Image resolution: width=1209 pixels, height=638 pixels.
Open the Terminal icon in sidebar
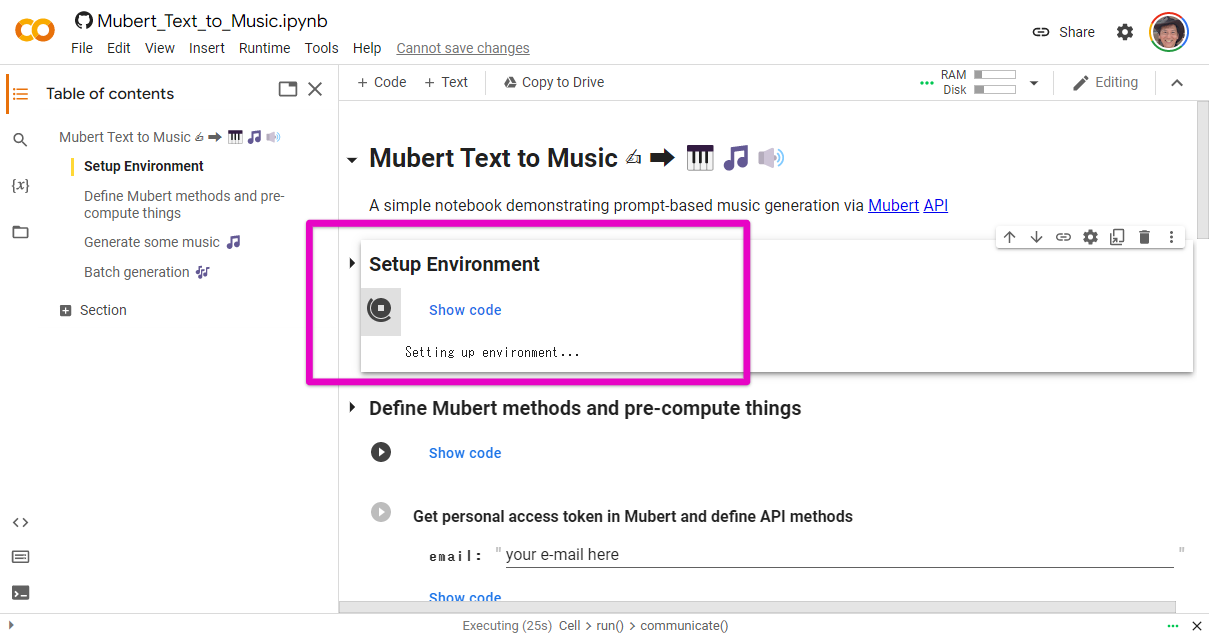tap(20, 592)
